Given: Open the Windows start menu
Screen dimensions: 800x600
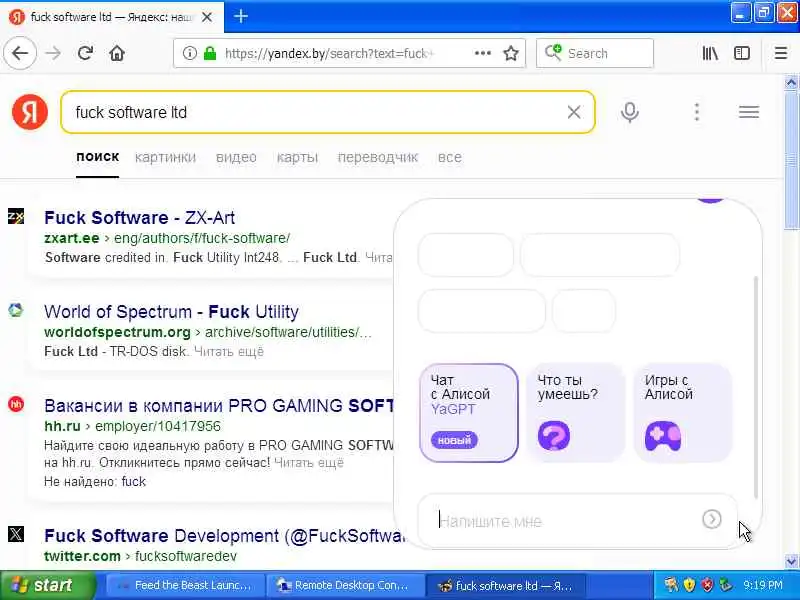Looking at the screenshot, I should (47, 585).
